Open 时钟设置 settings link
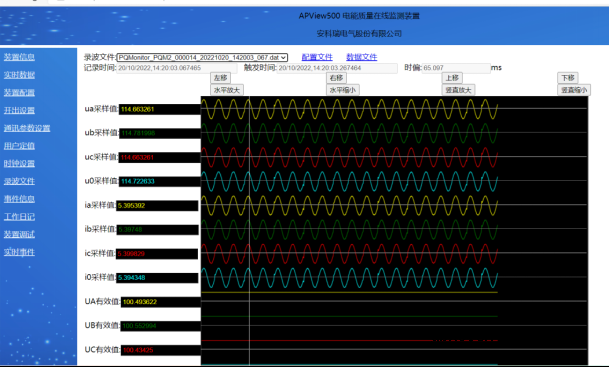The image size is (609, 367). pos(19,163)
